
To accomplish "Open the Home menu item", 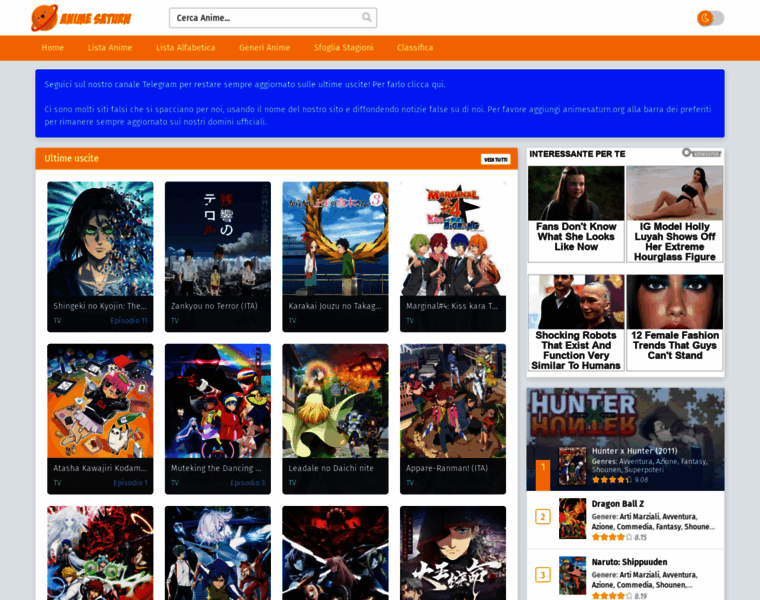I will [x=52, y=47].
